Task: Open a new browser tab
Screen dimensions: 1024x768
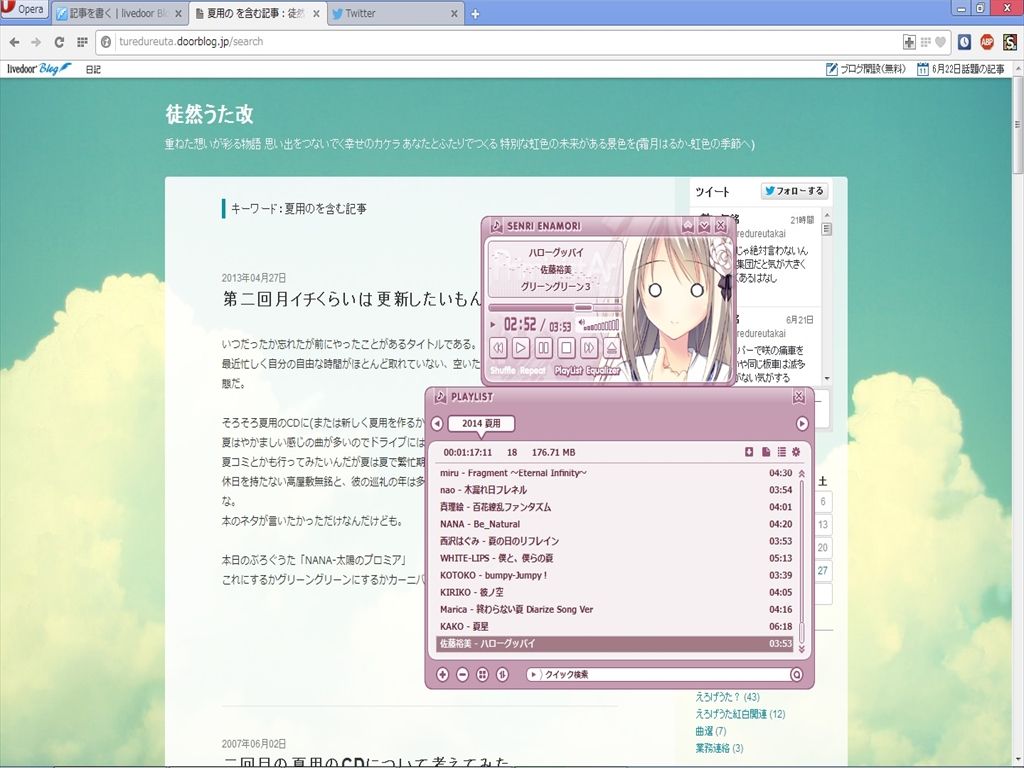Action: click(x=475, y=14)
